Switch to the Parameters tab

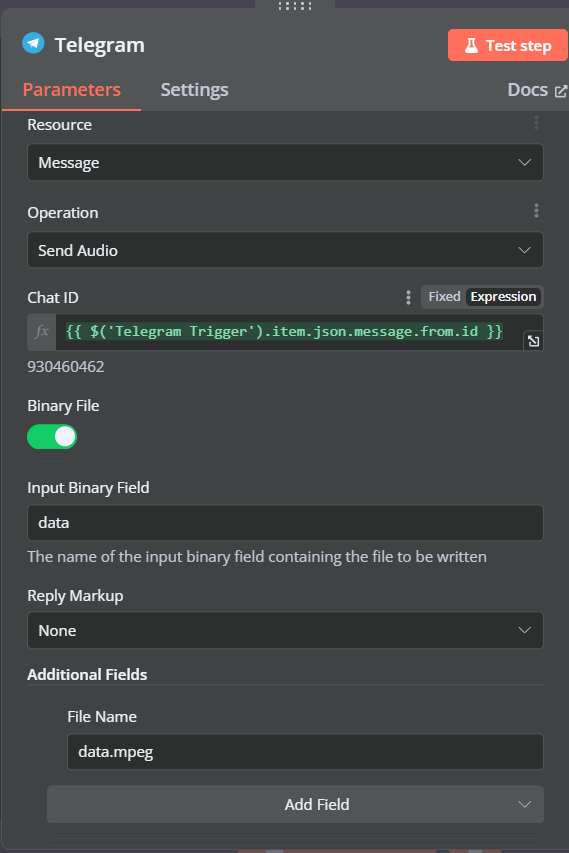pyautogui.click(x=71, y=90)
